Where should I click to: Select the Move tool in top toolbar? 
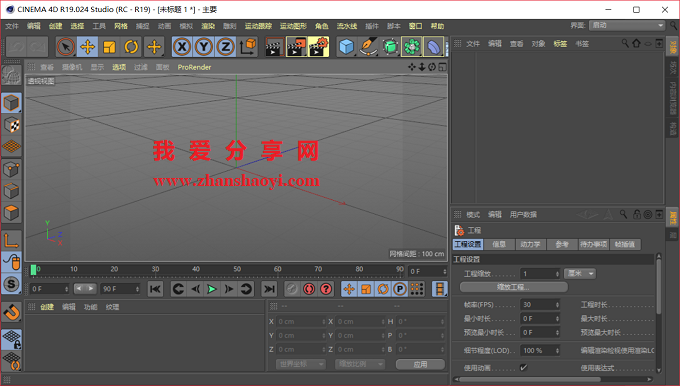(x=88, y=47)
